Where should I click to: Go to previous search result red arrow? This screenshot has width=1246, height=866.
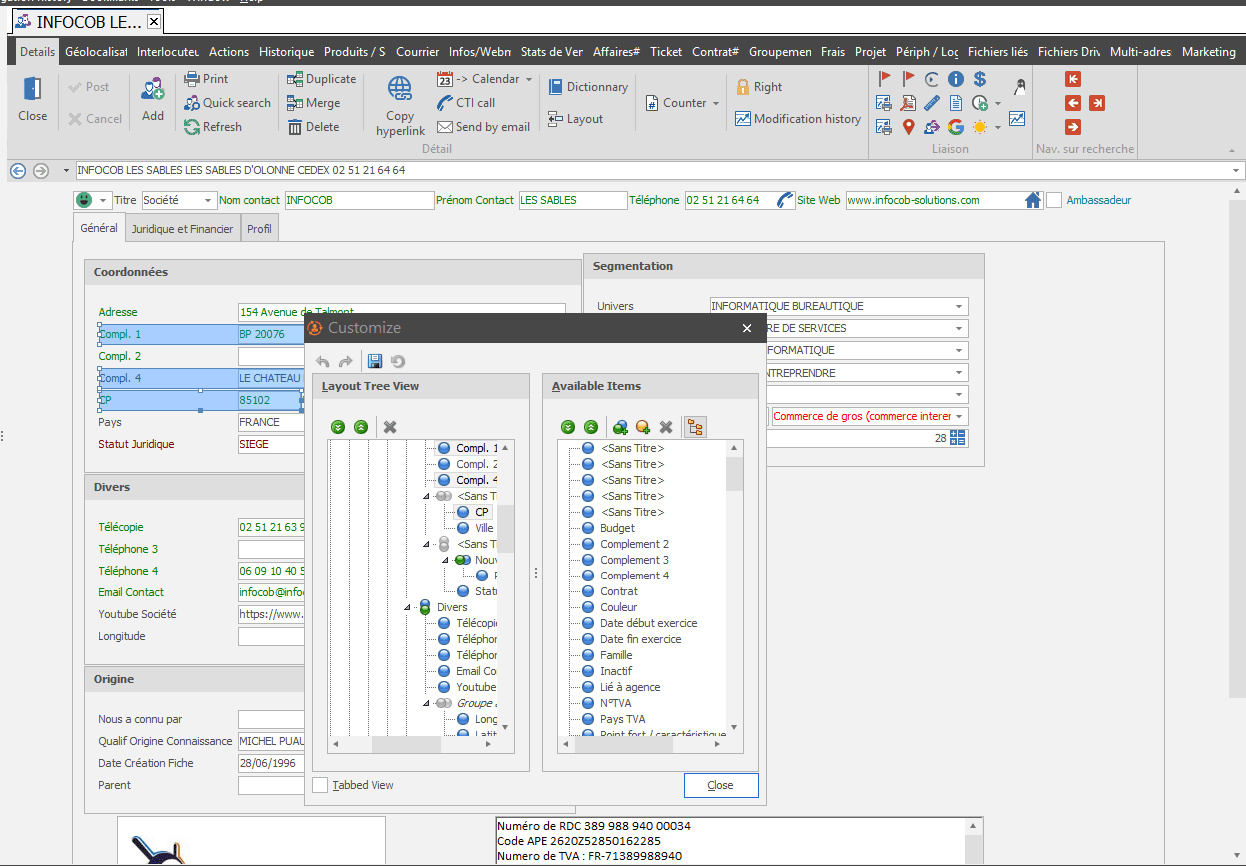1073,103
